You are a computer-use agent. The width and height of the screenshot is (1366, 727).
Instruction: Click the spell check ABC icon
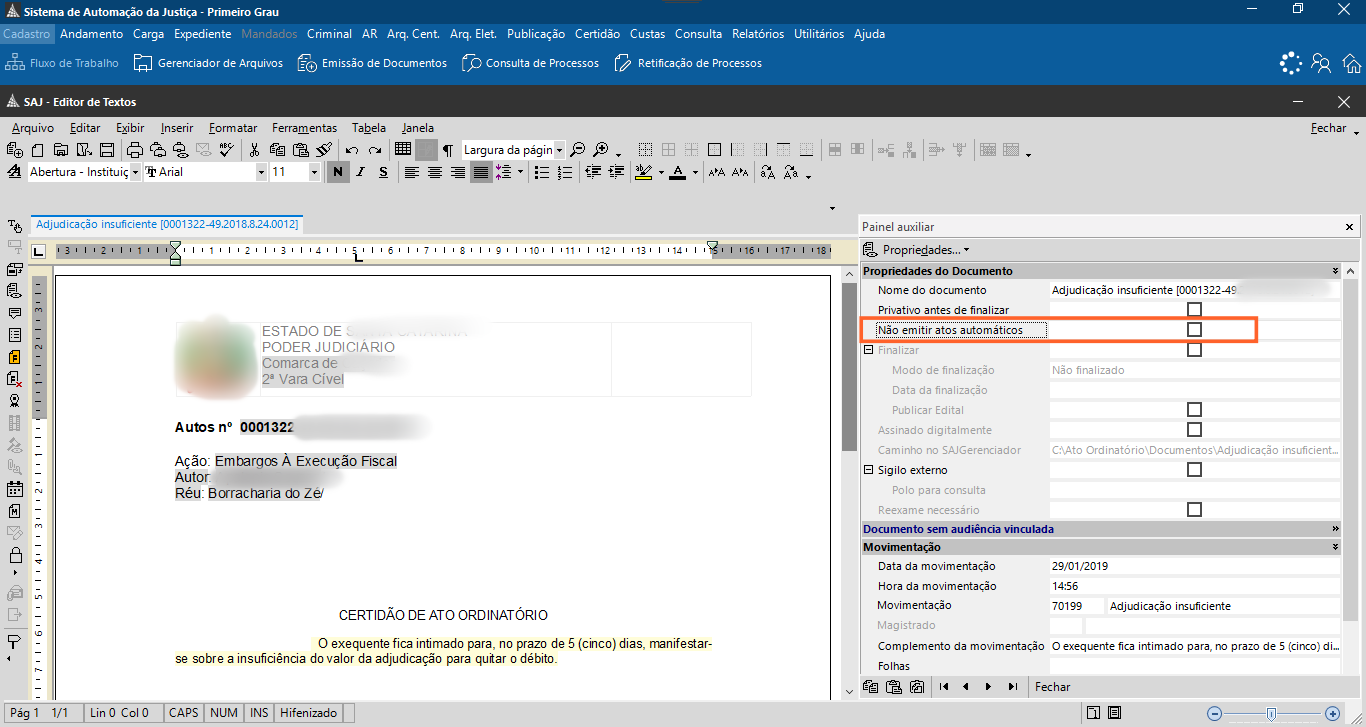(x=227, y=150)
